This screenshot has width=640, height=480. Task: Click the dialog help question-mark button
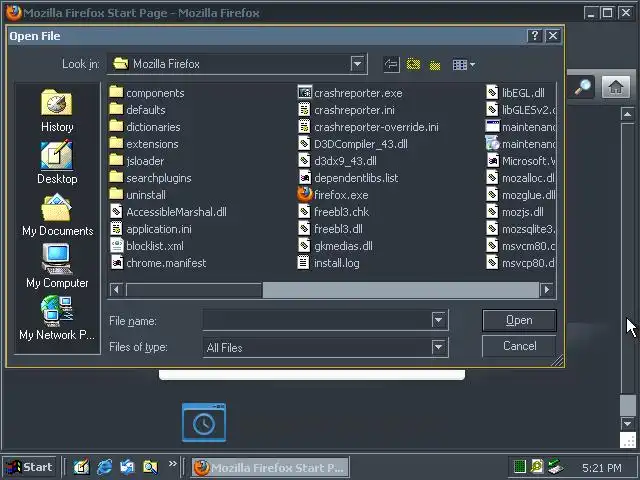(534, 36)
